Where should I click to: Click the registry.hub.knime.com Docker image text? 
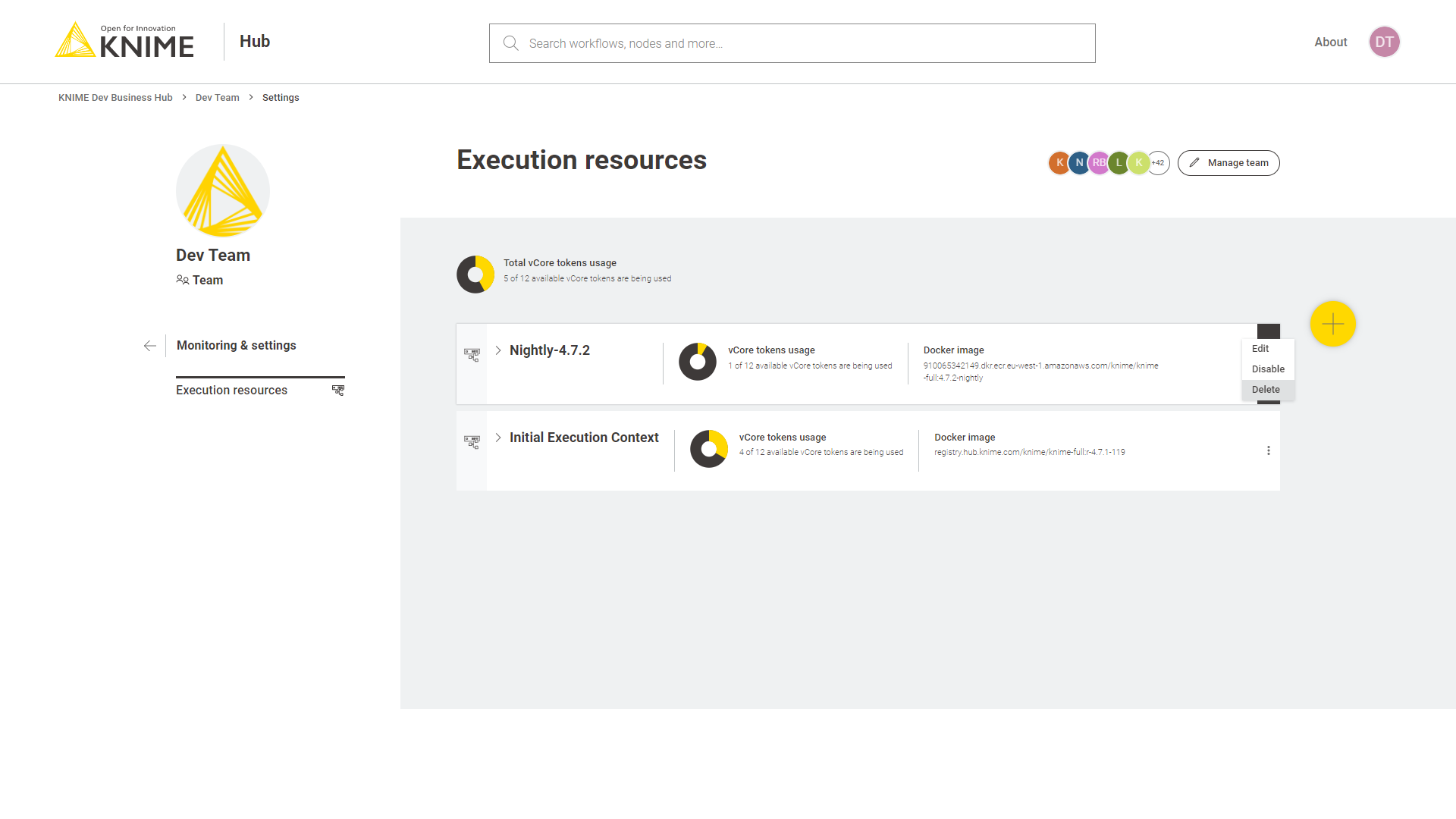tap(1029, 453)
